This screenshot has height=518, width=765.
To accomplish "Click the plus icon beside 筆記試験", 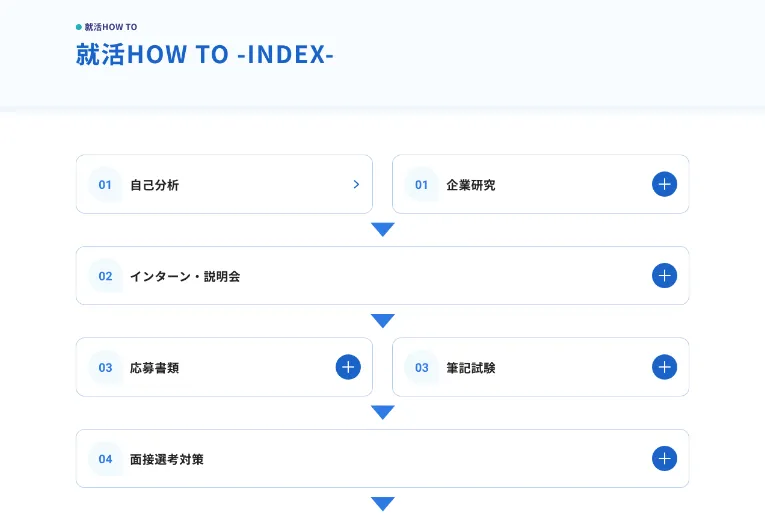I will point(664,367).
